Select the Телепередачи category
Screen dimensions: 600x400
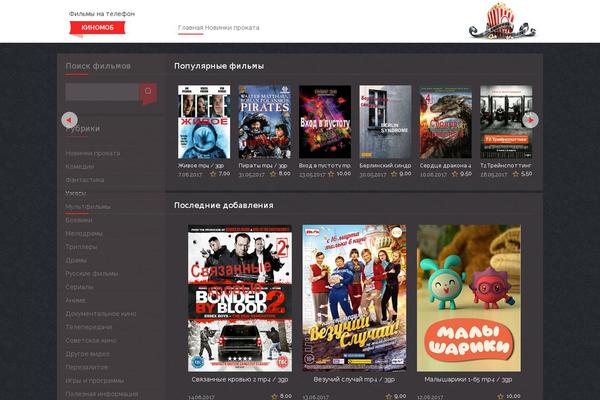click(88, 327)
